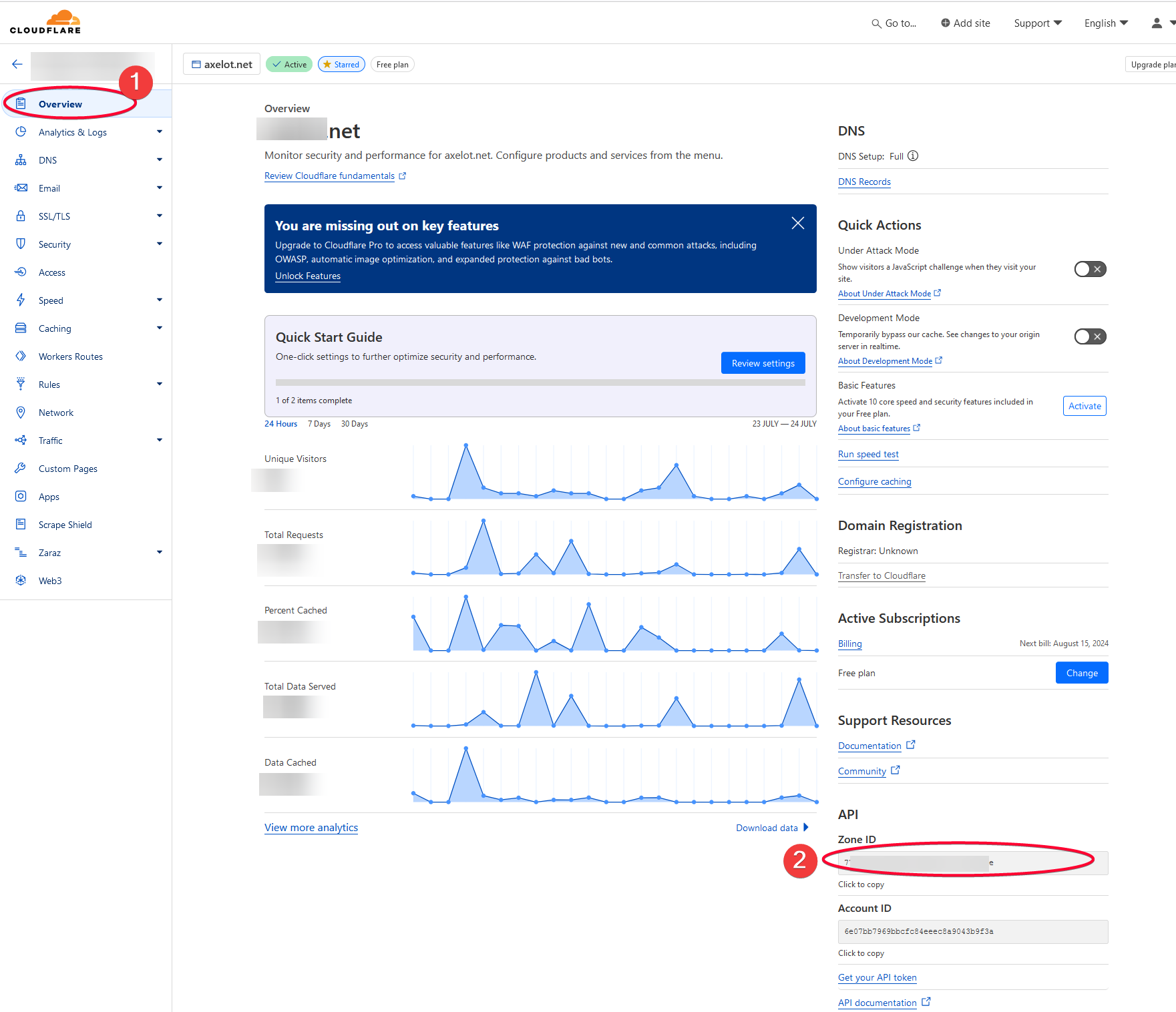Click the DNS Setup info icon
Image resolution: width=1176 pixels, height=1012 pixels.
coord(913,156)
